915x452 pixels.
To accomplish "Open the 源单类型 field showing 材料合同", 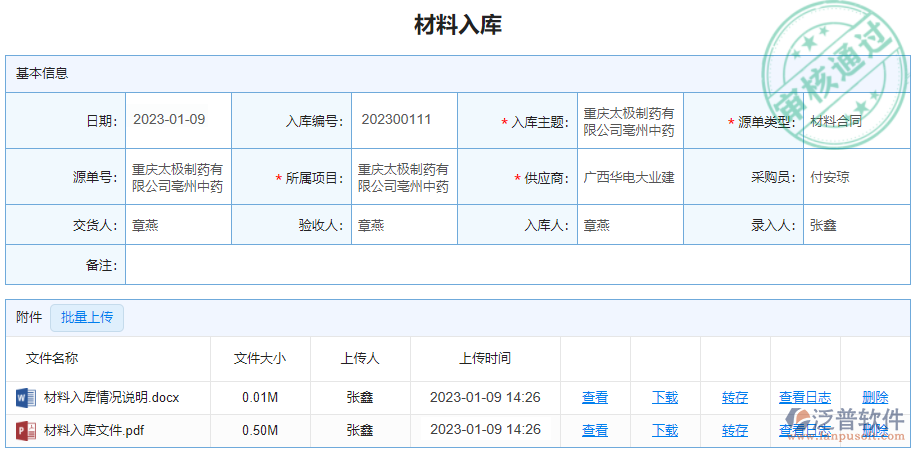I will (857, 120).
